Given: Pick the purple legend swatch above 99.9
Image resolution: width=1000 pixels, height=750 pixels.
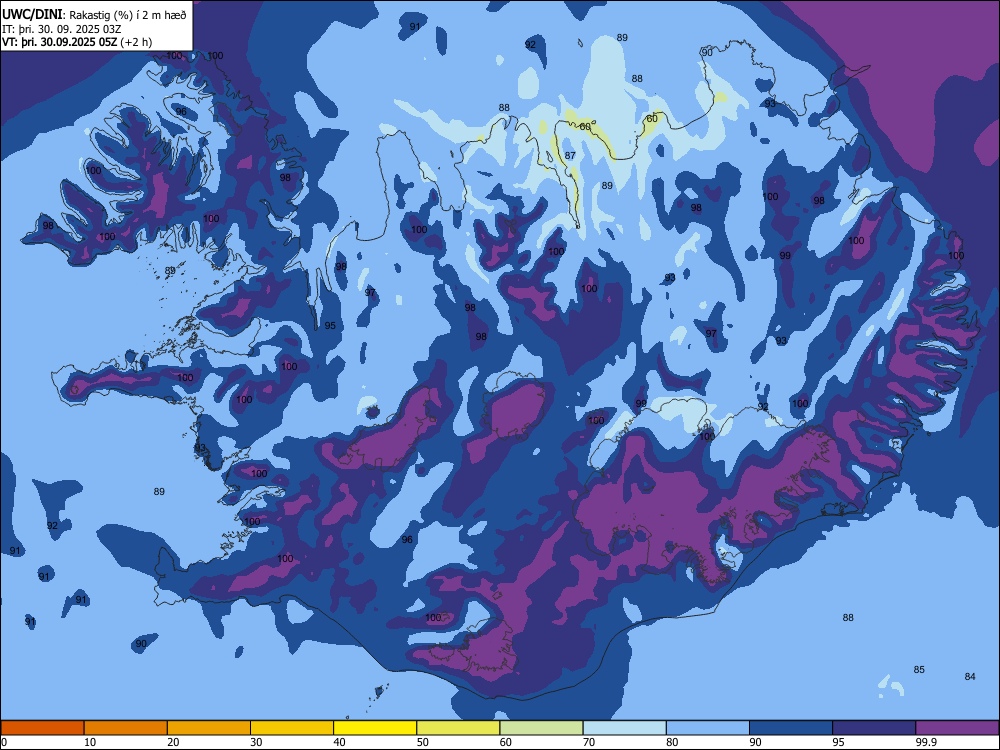Looking at the screenshot, I should click(x=957, y=728).
